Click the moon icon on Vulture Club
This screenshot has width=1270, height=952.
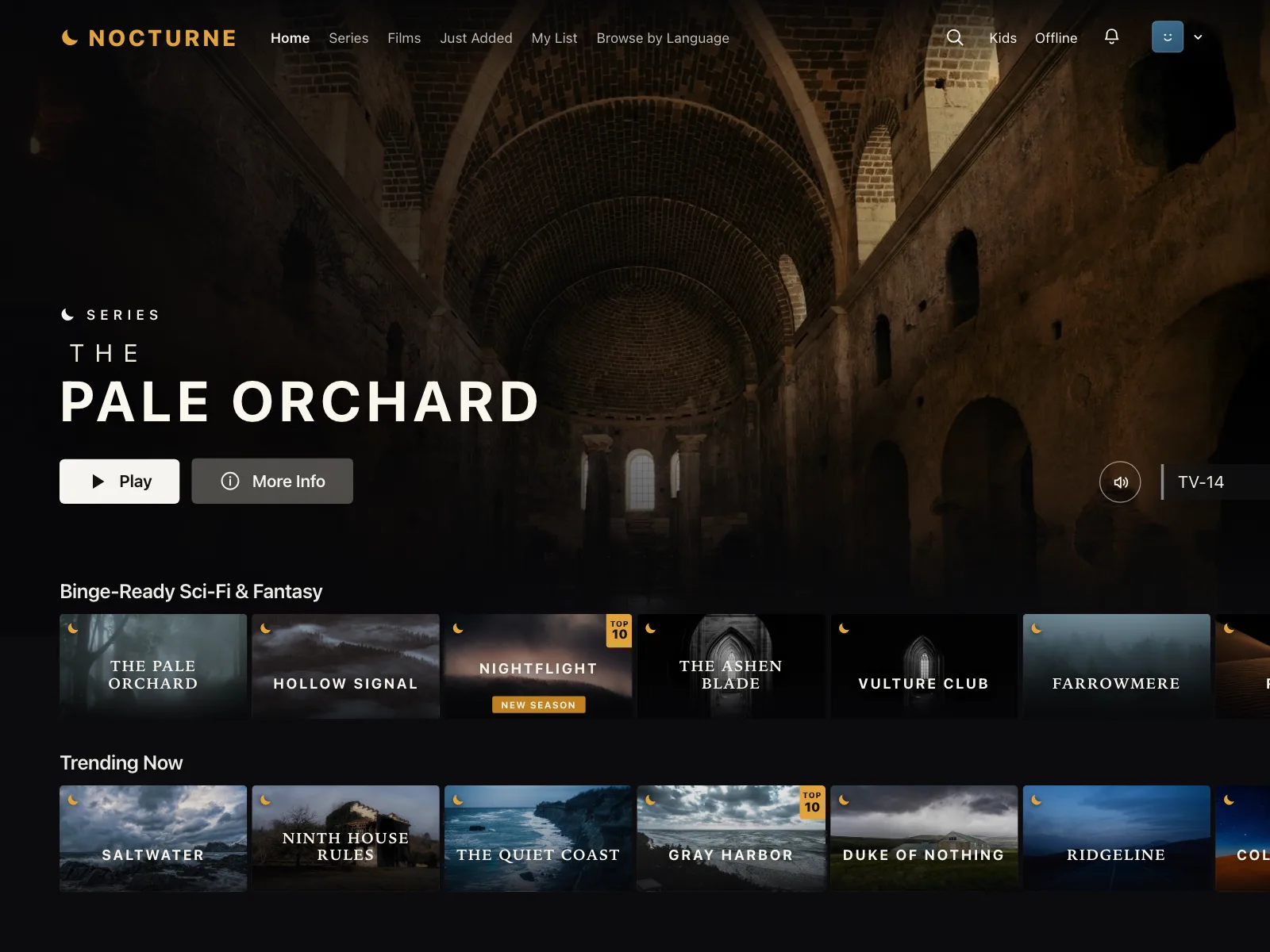click(844, 629)
